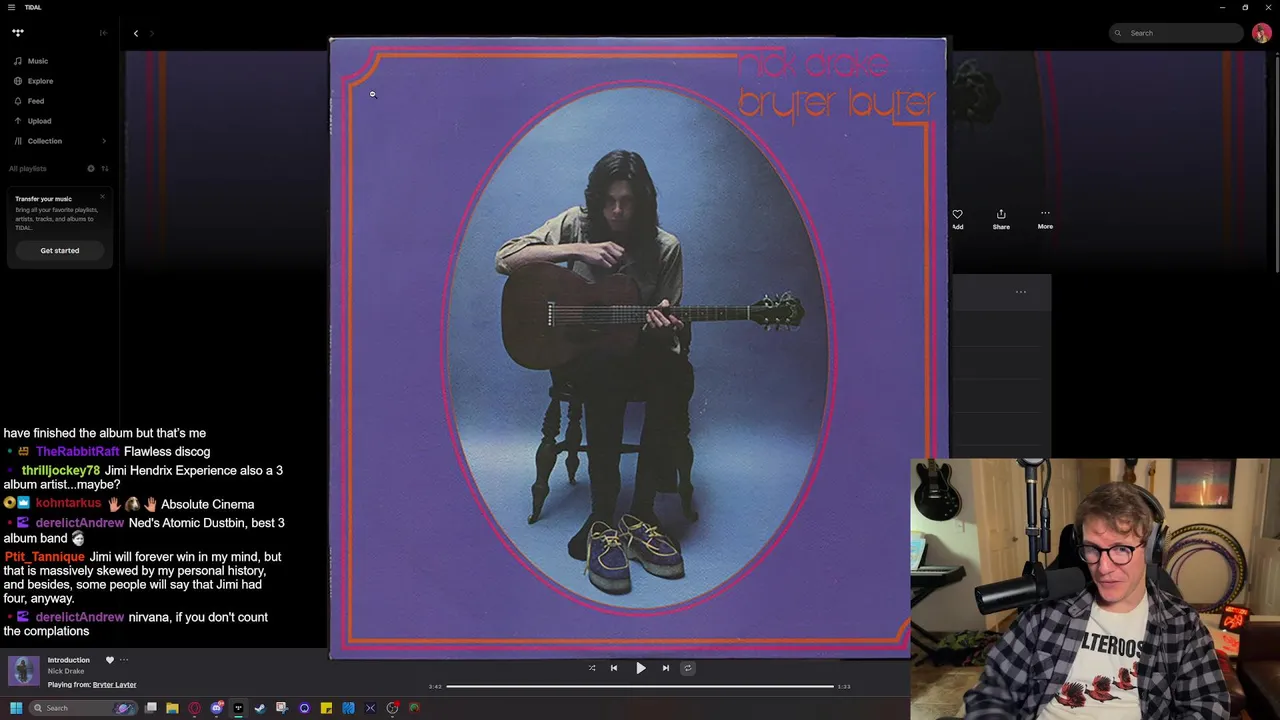The height and width of the screenshot is (720, 1280).
Task: Open the Windows Start menu
Action: [x=16, y=708]
